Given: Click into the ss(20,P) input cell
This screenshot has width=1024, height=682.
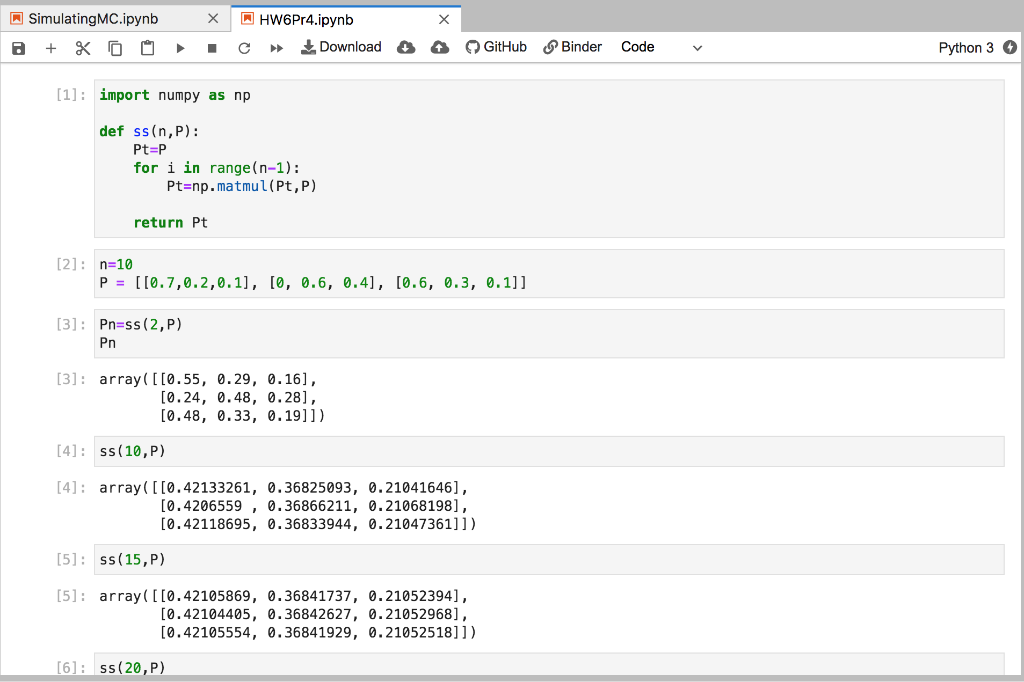Looking at the screenshot, I should click(x=549, y=666).
